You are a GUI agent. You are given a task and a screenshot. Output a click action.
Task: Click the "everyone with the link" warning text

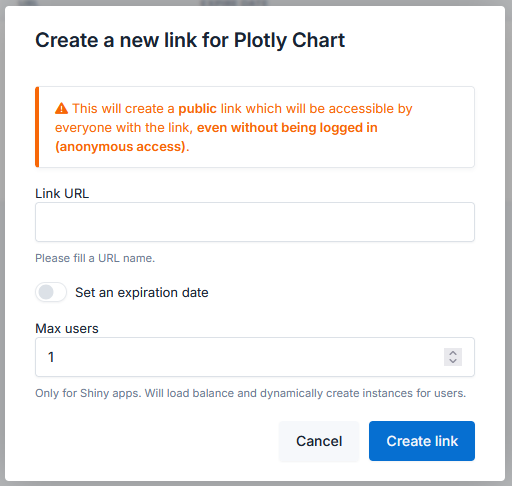point(124,128)
